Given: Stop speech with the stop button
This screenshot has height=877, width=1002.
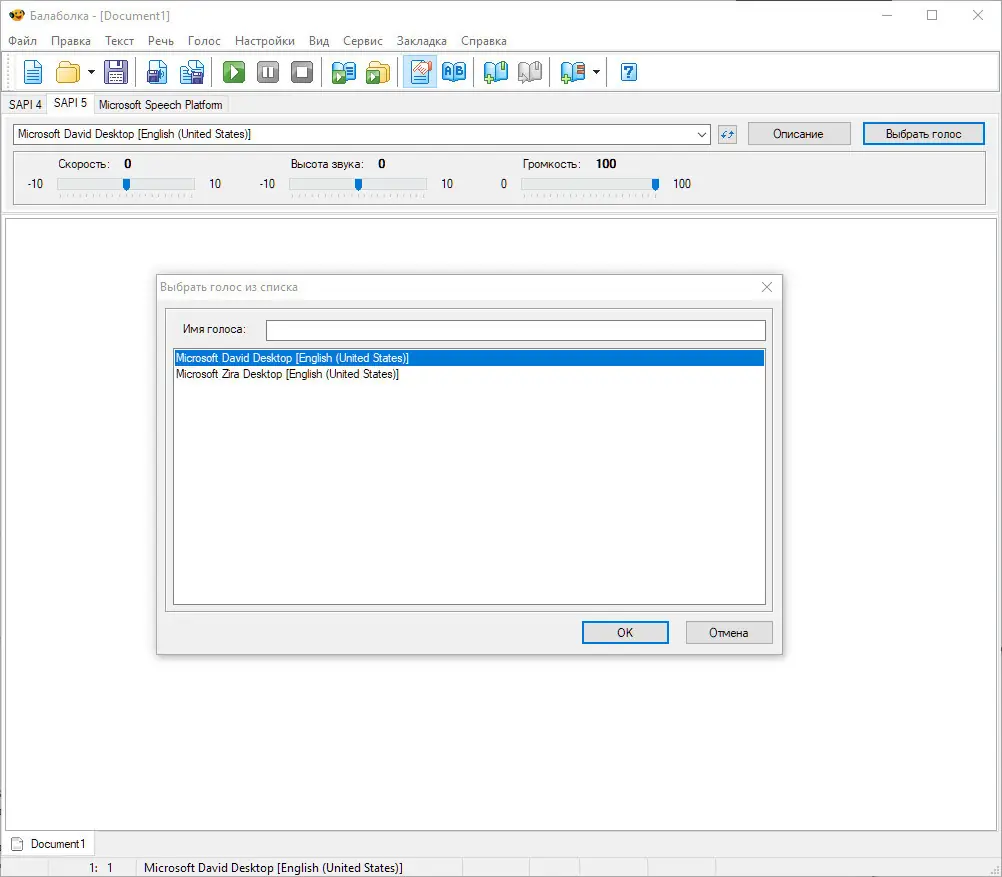Looking at the screenshot, I should pos(302,72).
